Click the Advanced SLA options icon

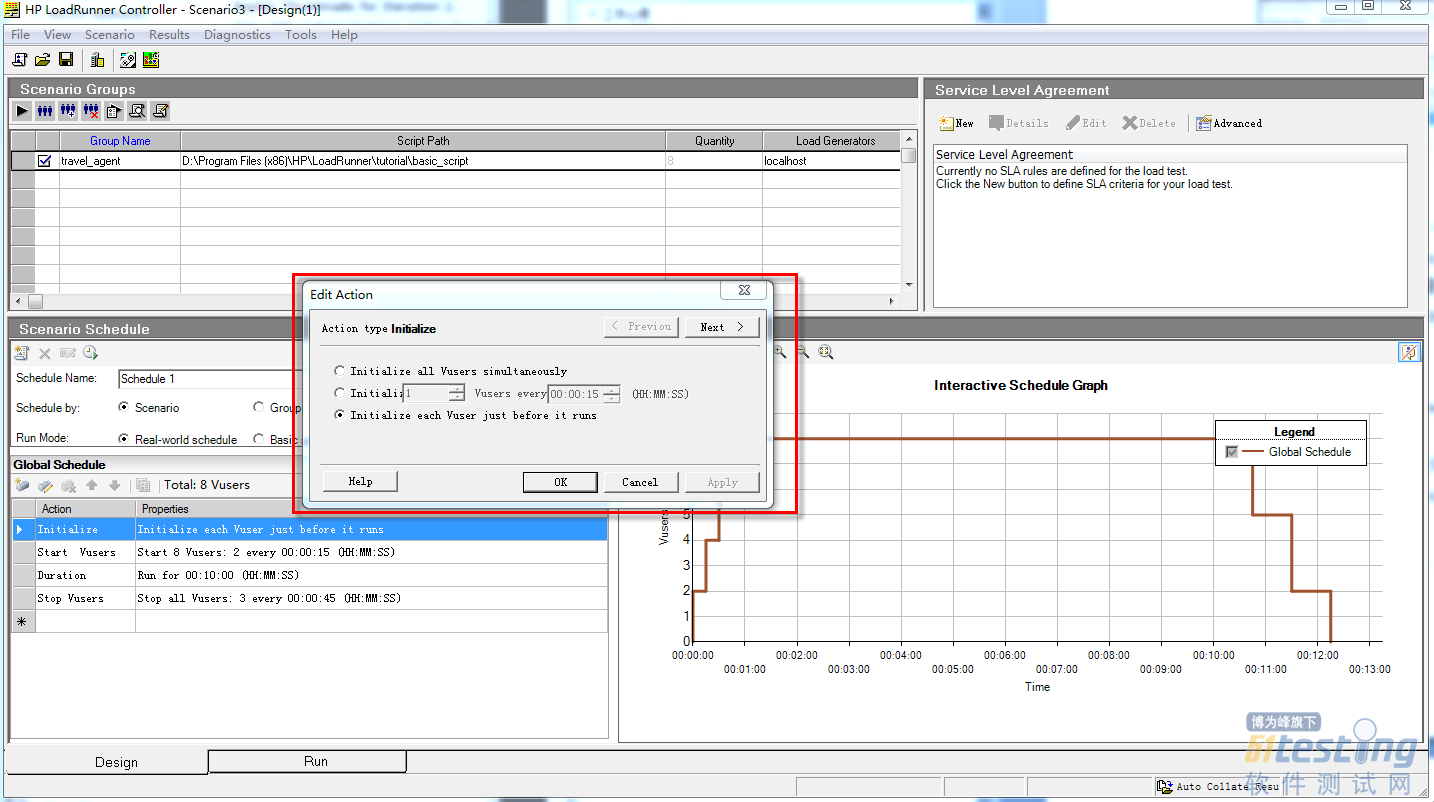click(1229, 123)
